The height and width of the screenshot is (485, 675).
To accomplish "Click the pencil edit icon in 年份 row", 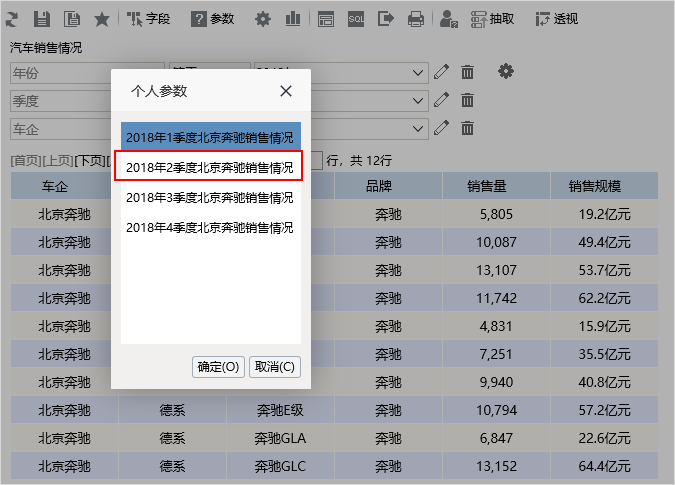I will 441,72.
